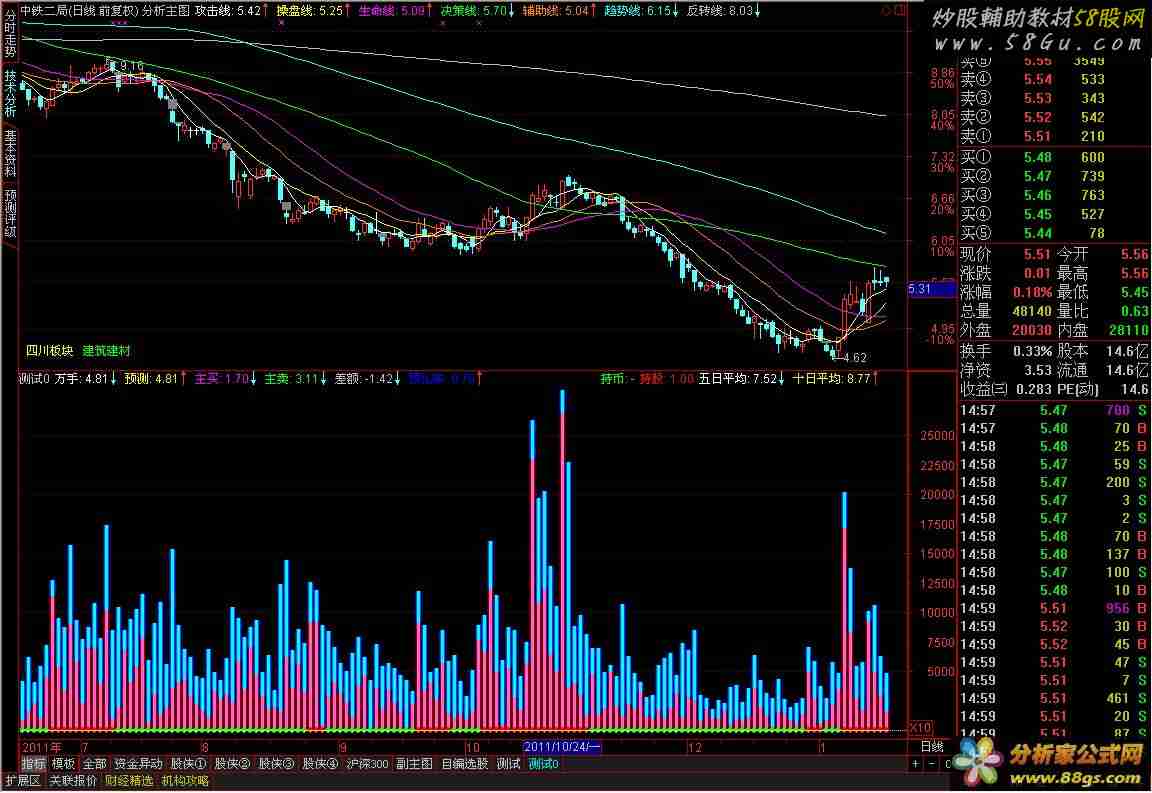Click the 操盘线 indicator label

click(297, 10)
